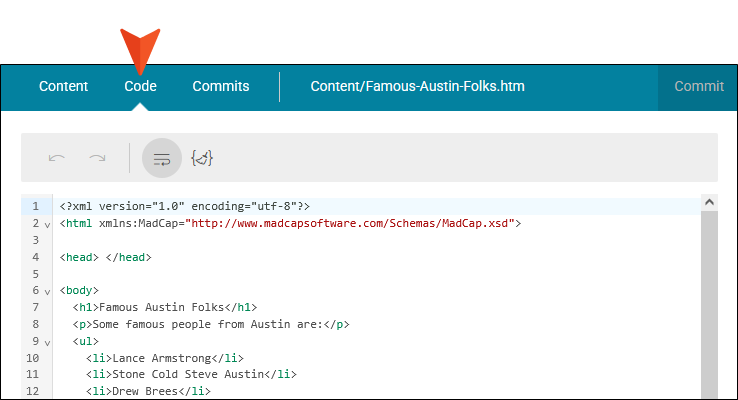Click the Content/Famous-Austin-Folks.htm file path

coord(417,86)
